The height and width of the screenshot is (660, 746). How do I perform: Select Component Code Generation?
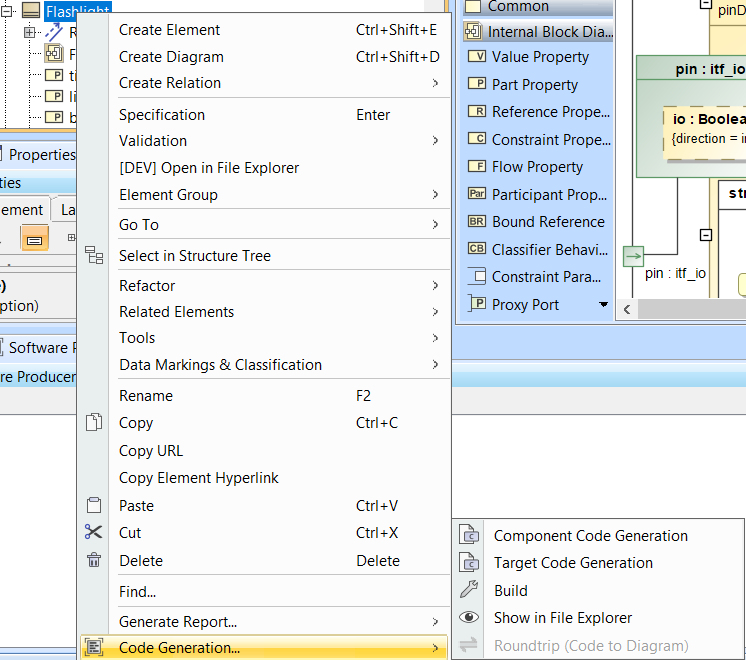click(x=590, y=536)
